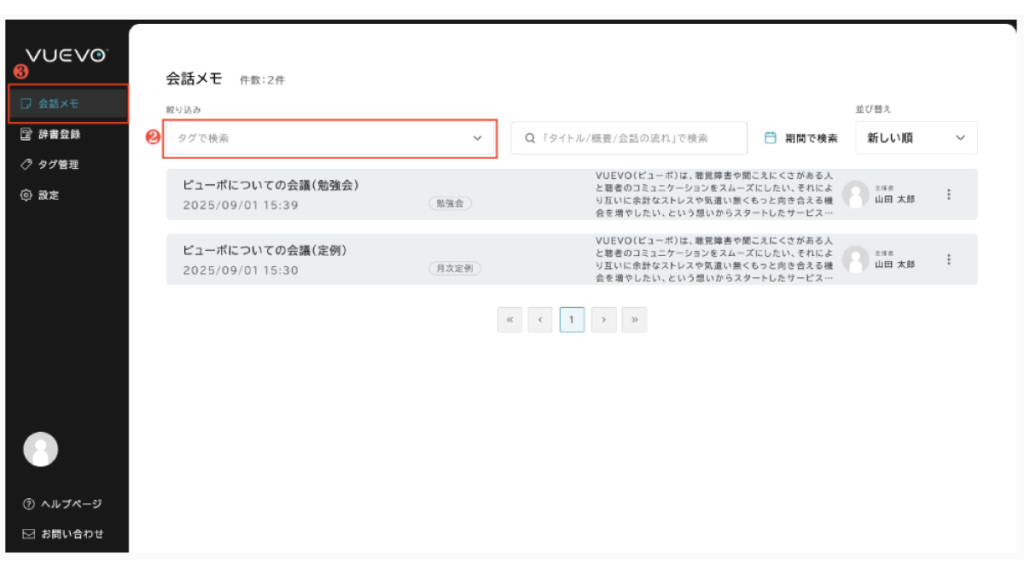Select page 1 in pagination

pyautogui.click(x=572, y=320)
